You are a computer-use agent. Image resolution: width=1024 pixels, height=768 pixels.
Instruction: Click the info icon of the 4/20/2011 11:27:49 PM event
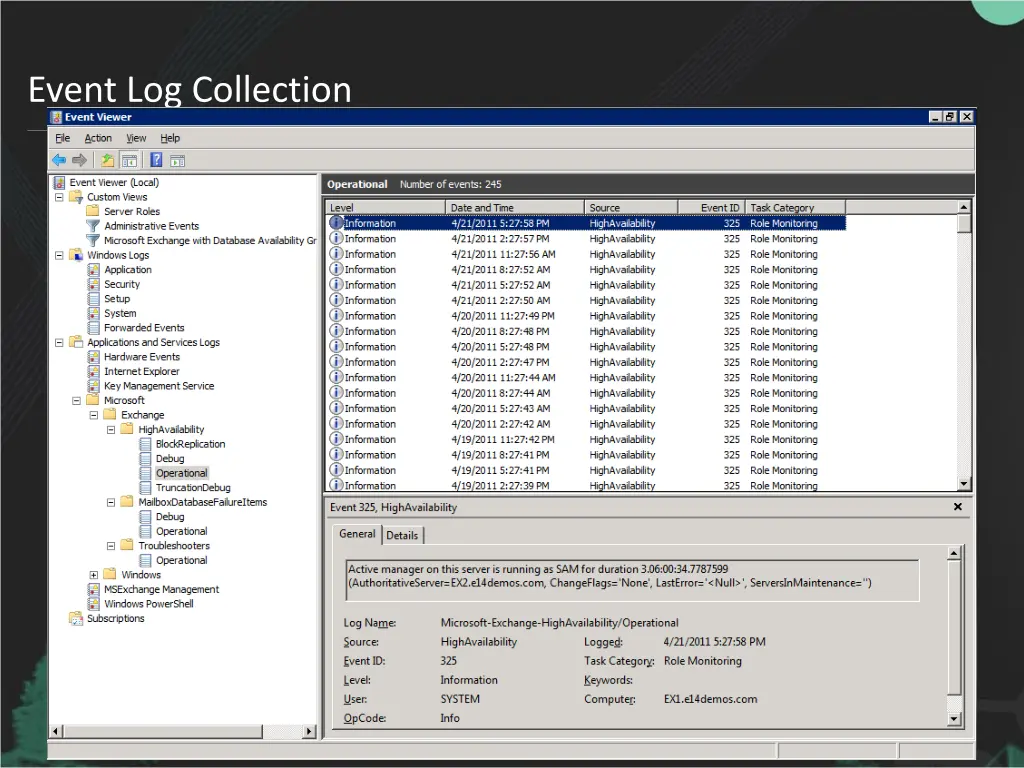pos(336,315)
